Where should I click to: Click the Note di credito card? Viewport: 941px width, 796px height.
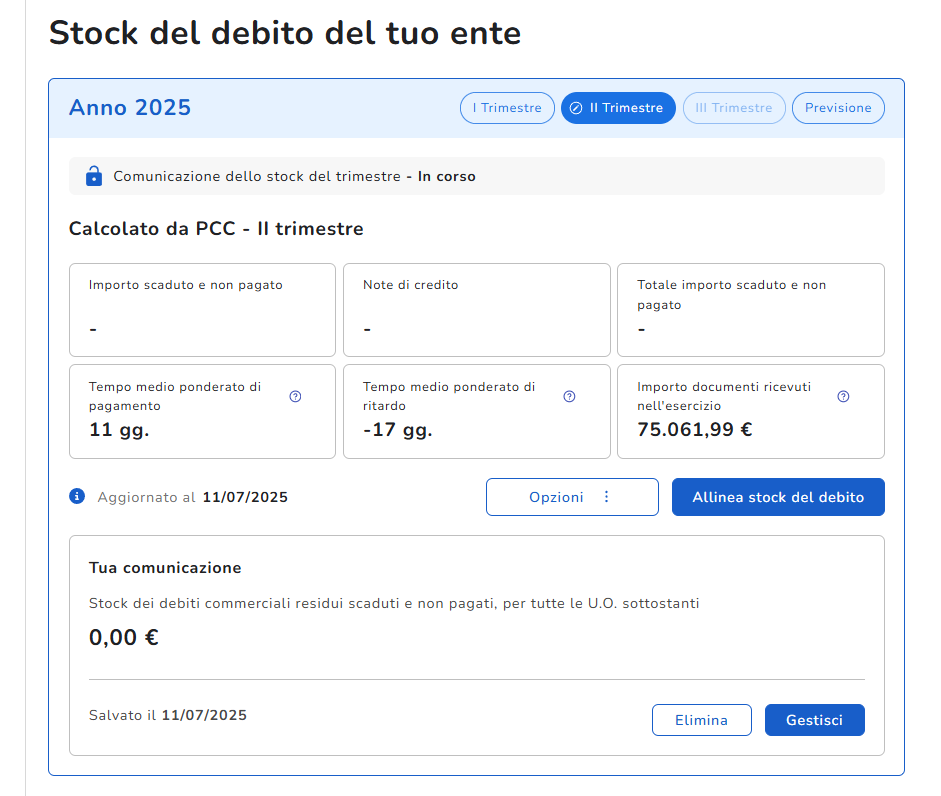pyautogui.click(x=476, y=310)
